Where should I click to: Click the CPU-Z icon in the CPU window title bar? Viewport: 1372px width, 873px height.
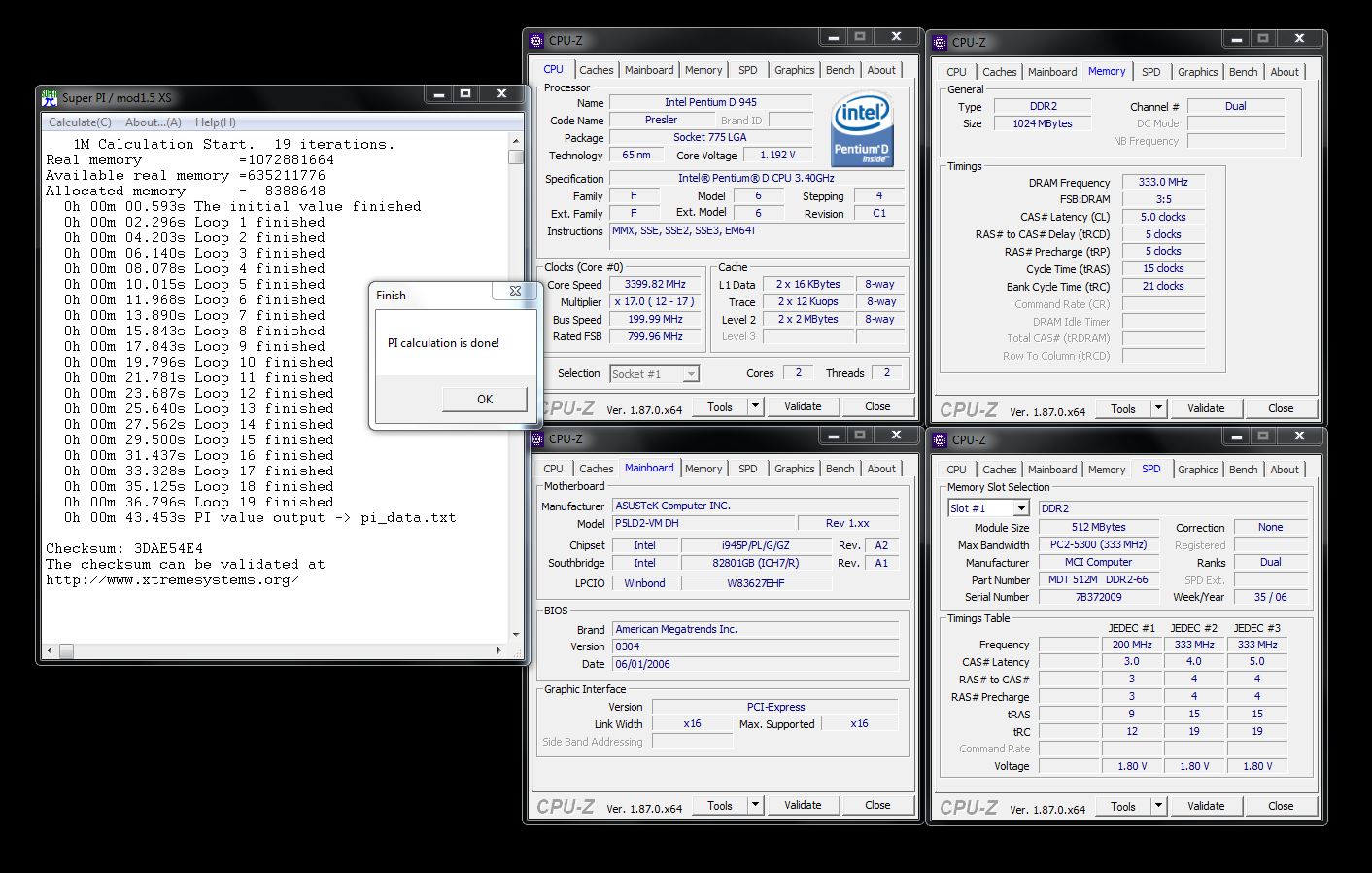pos(536,40)
